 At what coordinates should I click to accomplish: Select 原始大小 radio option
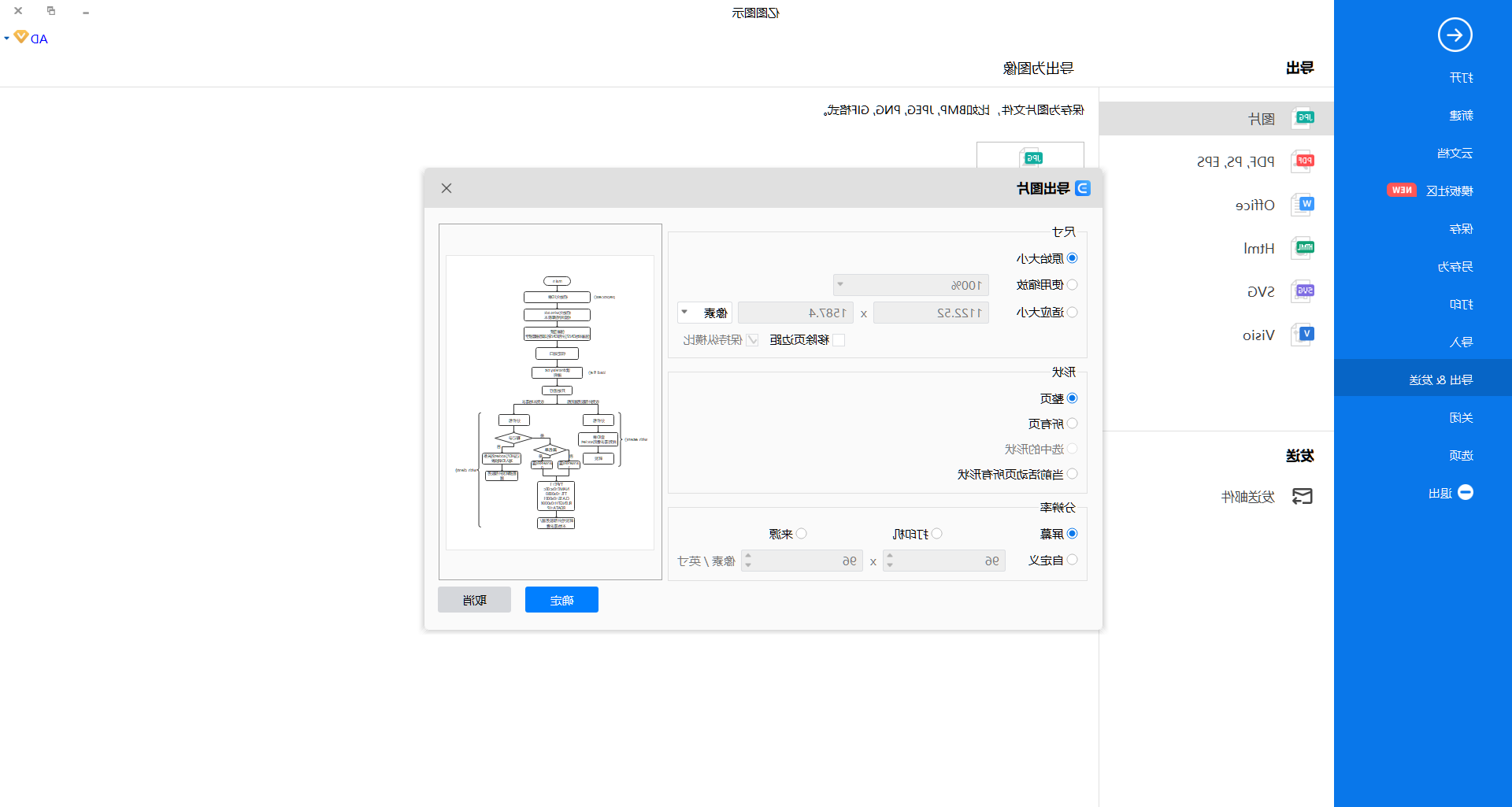(1073, 258)
